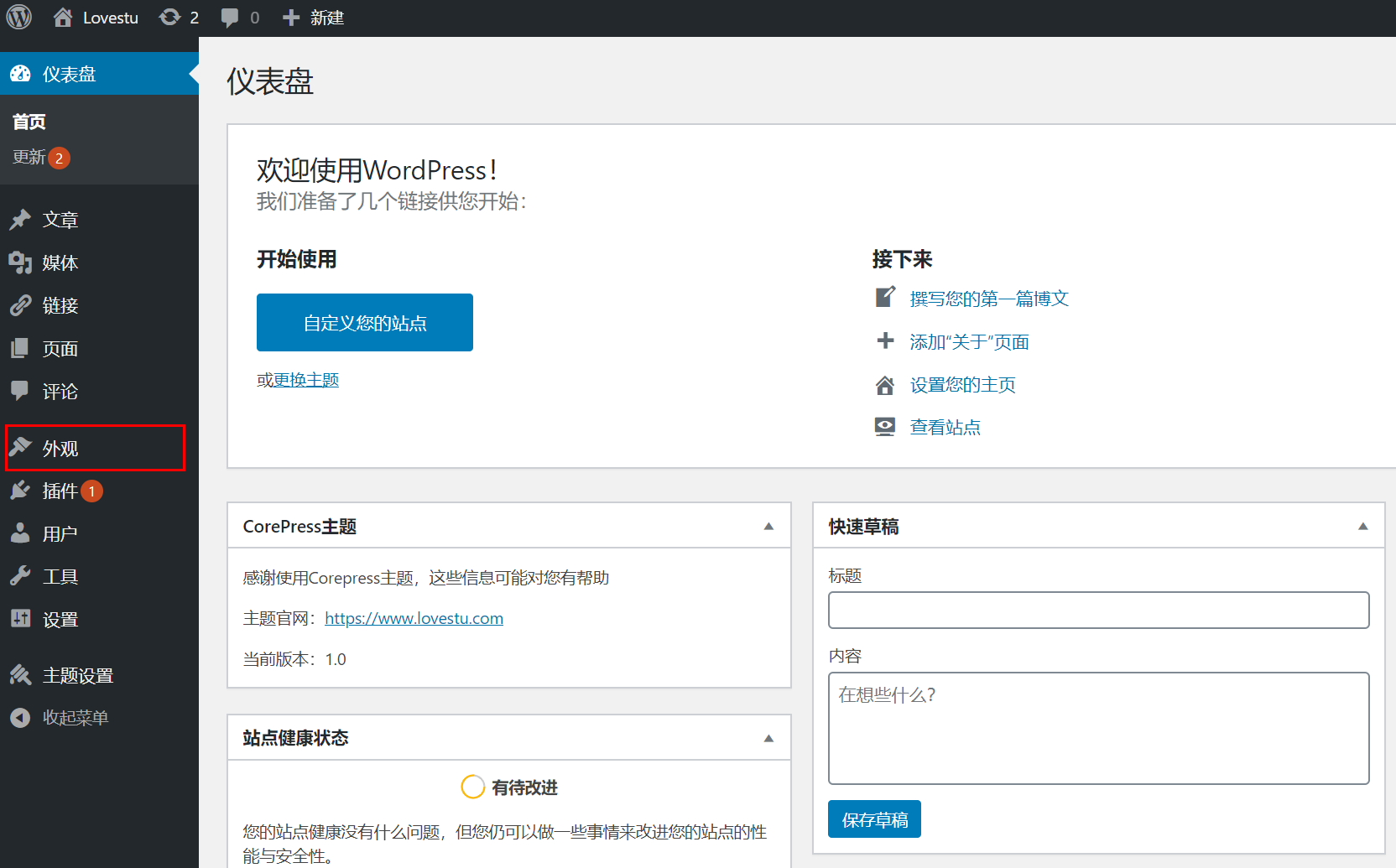
Task: Click the 保存草稿 button
Action: (874, 819)
